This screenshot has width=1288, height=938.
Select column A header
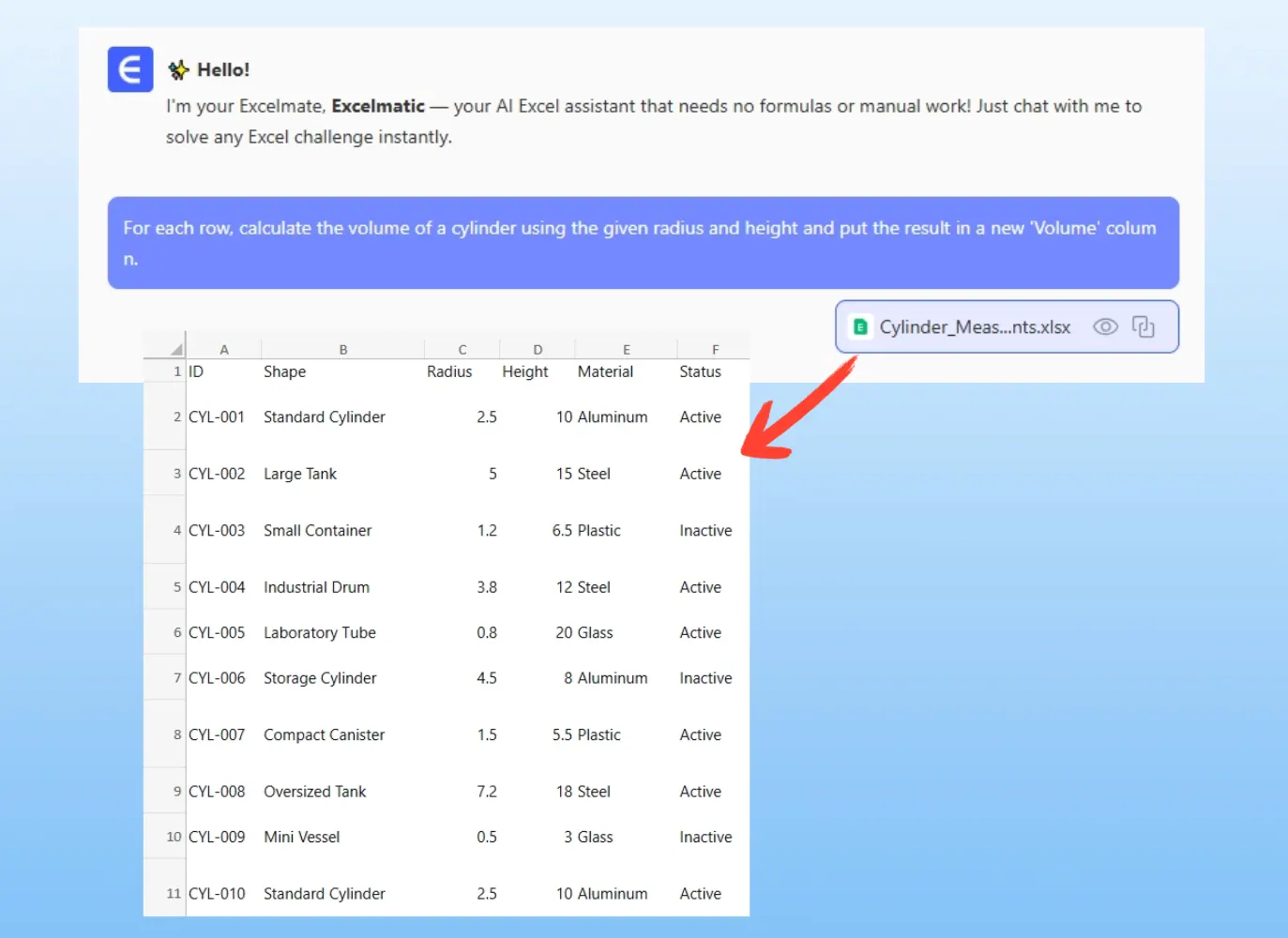tap(224, 349)
